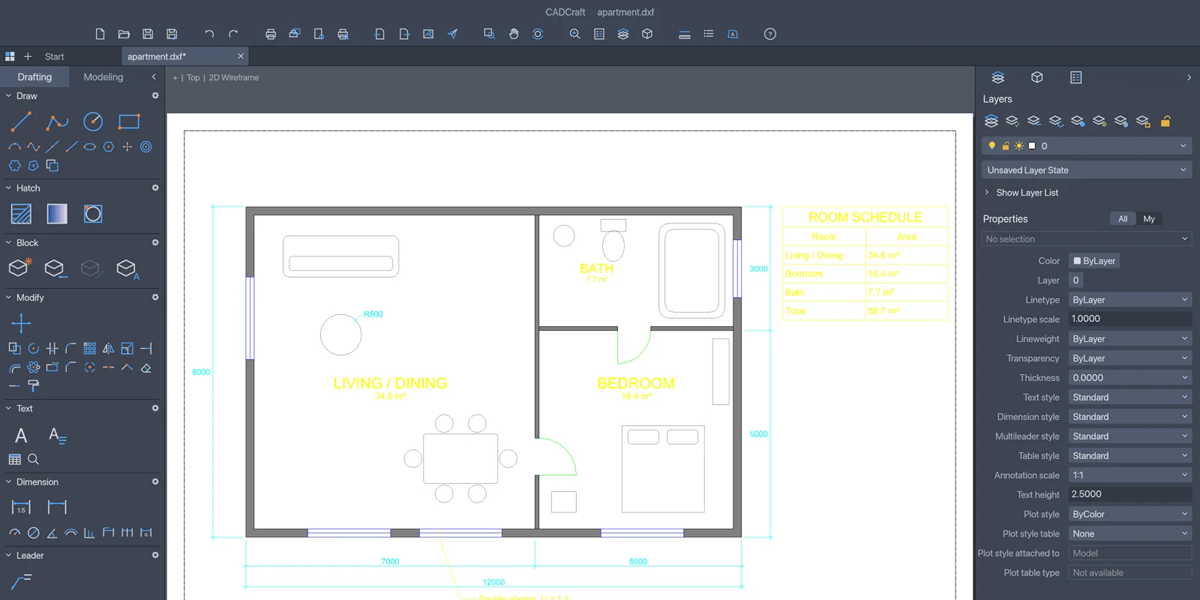Viewport: 1200px width, 600px height.
Task: Select the Polyline draw tool
Action: tap(57, 122)
